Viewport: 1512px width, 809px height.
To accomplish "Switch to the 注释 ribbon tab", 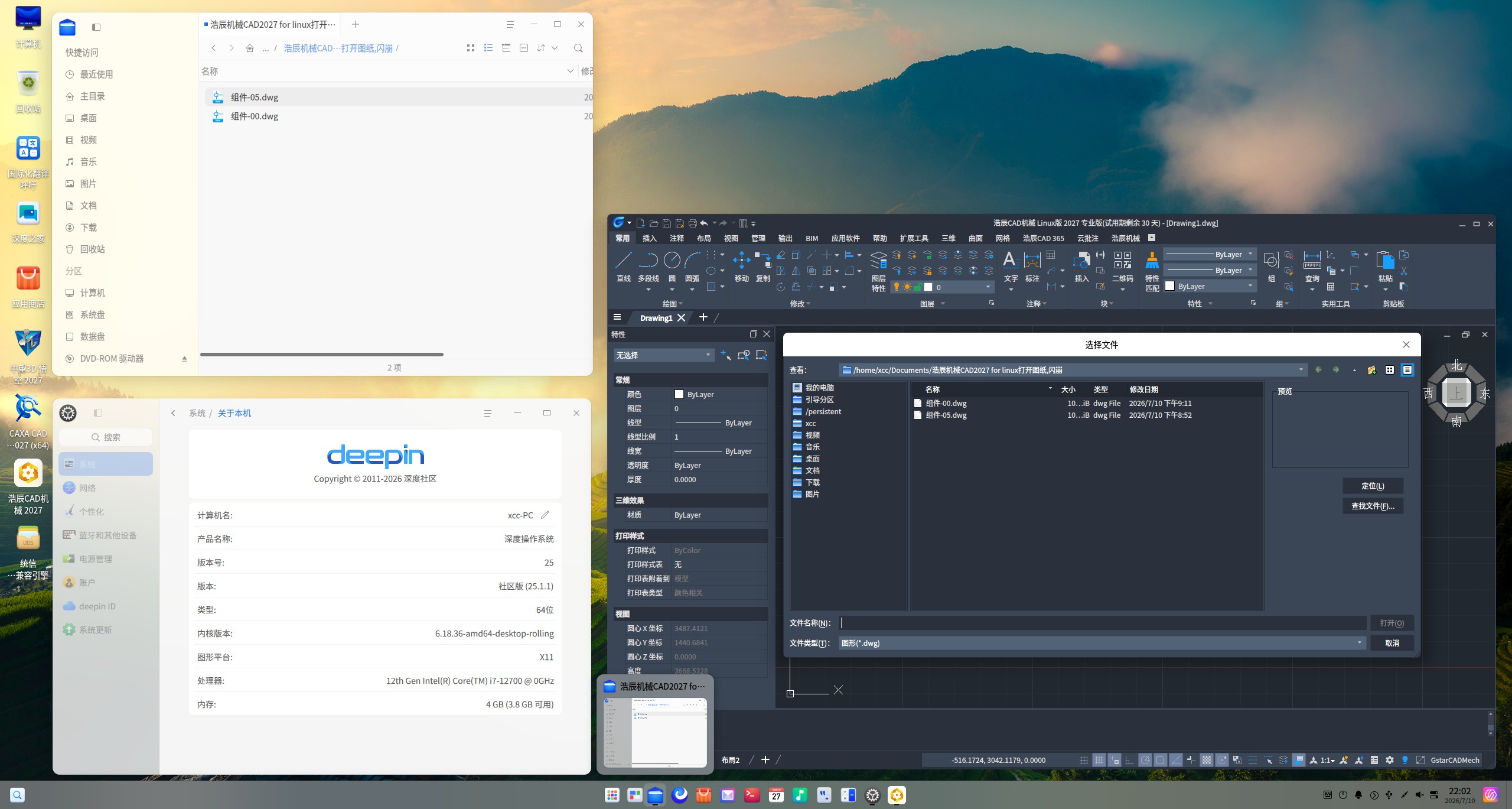I will pyautogui.click(x=676, y=238).
